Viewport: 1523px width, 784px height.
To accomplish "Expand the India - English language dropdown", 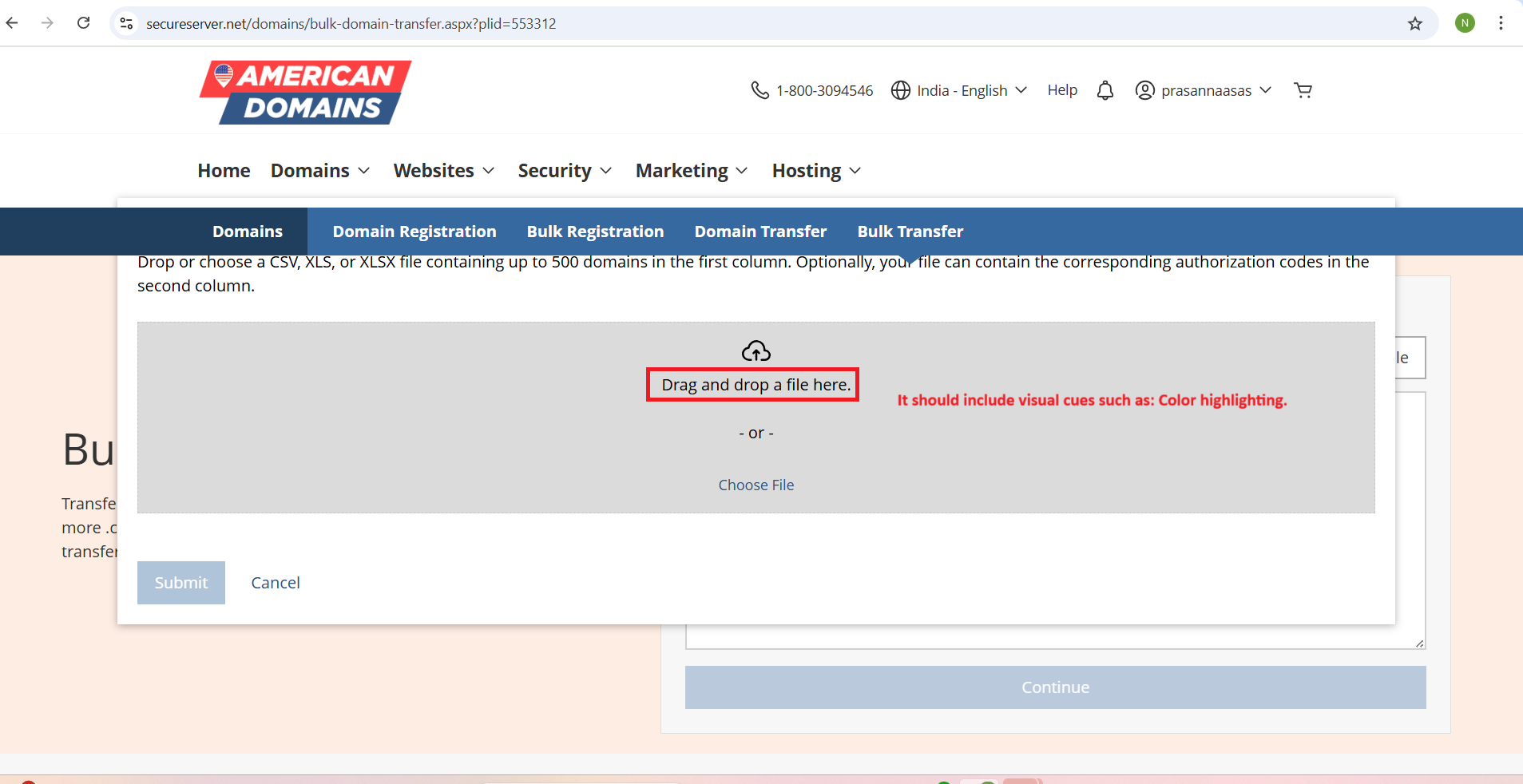I will click(x=959, y=90).
